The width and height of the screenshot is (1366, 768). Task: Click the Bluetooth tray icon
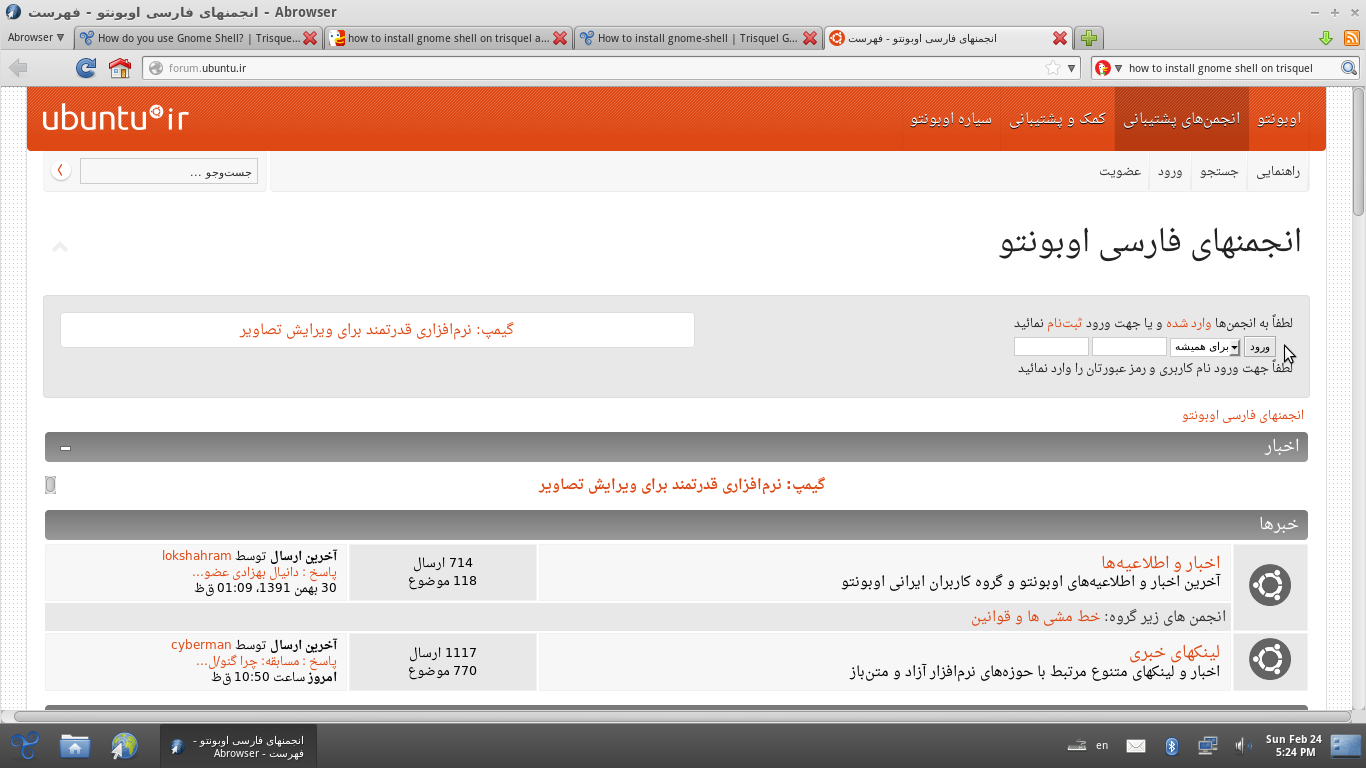point(1172,745)
